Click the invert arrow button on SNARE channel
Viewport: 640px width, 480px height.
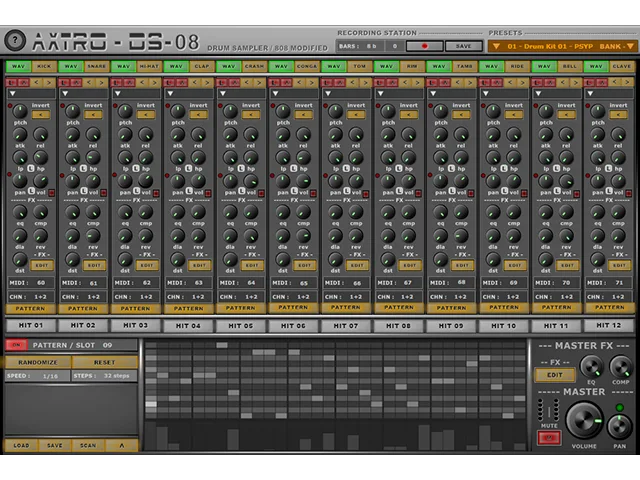coord(93,115)
